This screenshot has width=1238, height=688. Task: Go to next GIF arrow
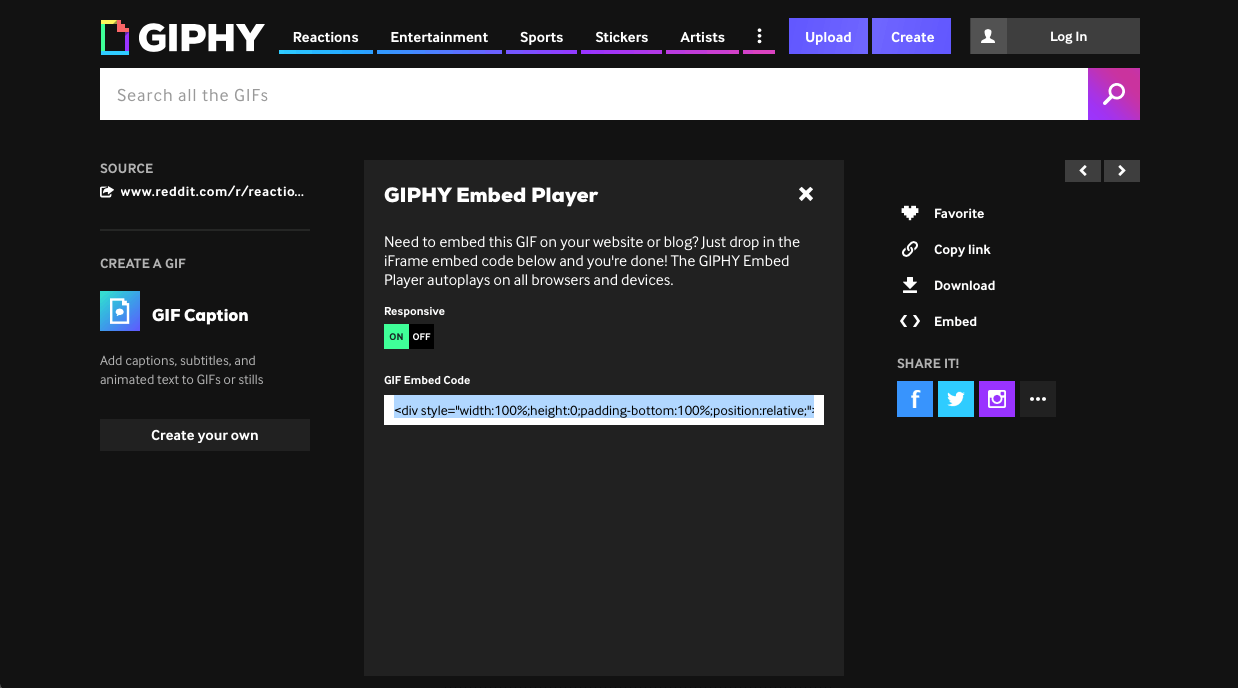(x=1122, y=171)
